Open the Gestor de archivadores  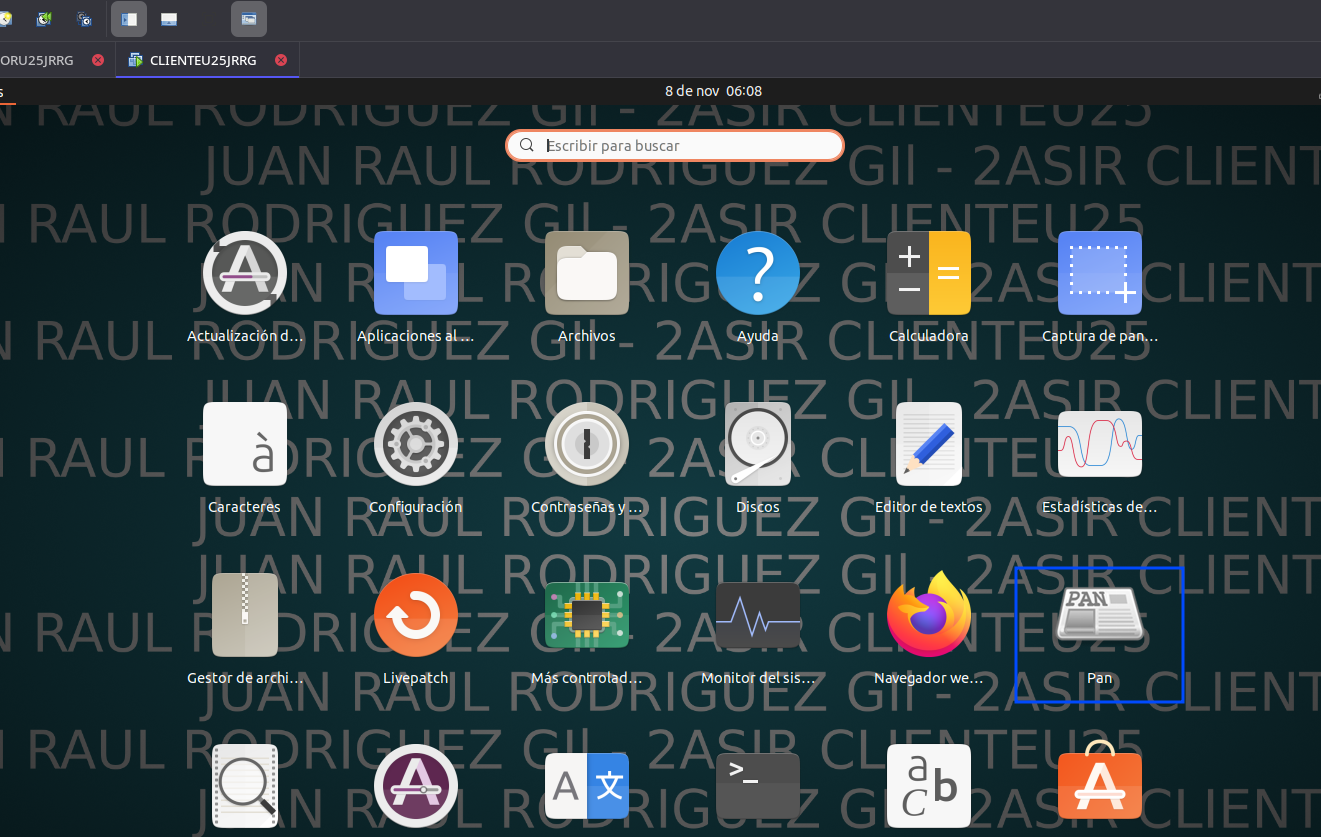[x=245, y=615]
